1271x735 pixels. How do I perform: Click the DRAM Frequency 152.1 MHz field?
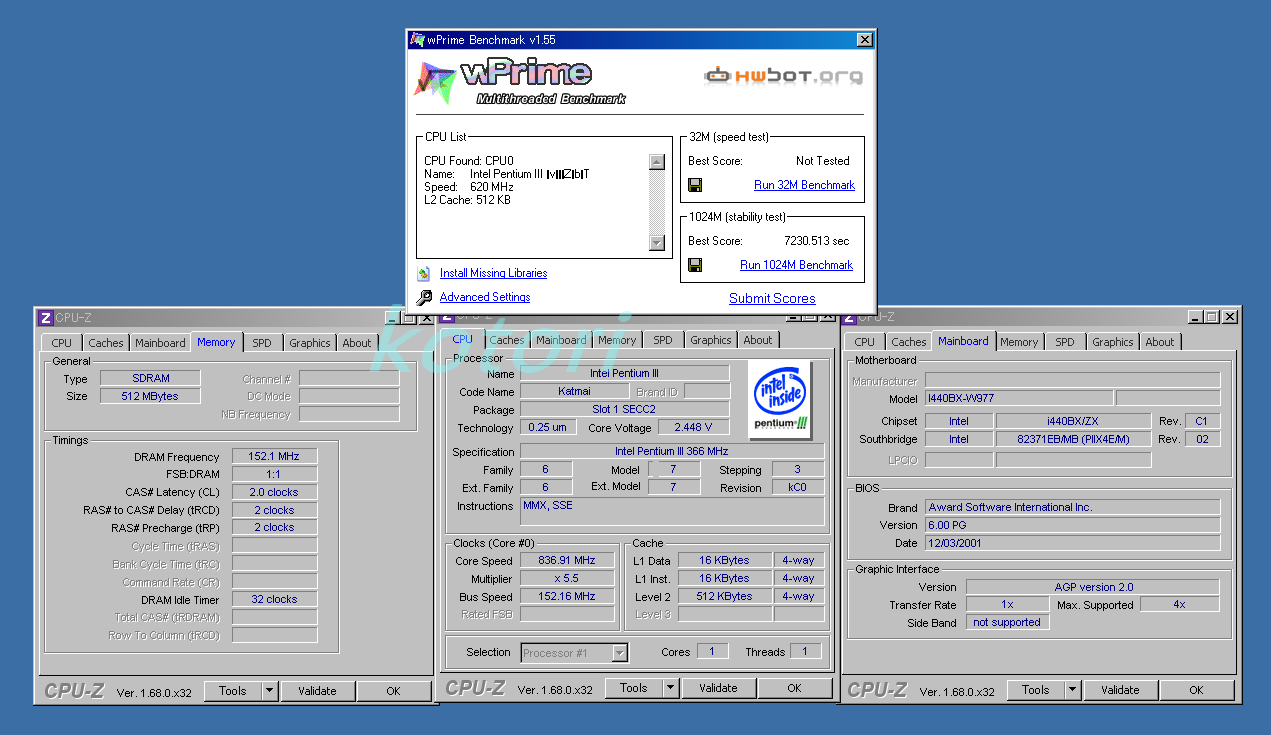[274, 456]
